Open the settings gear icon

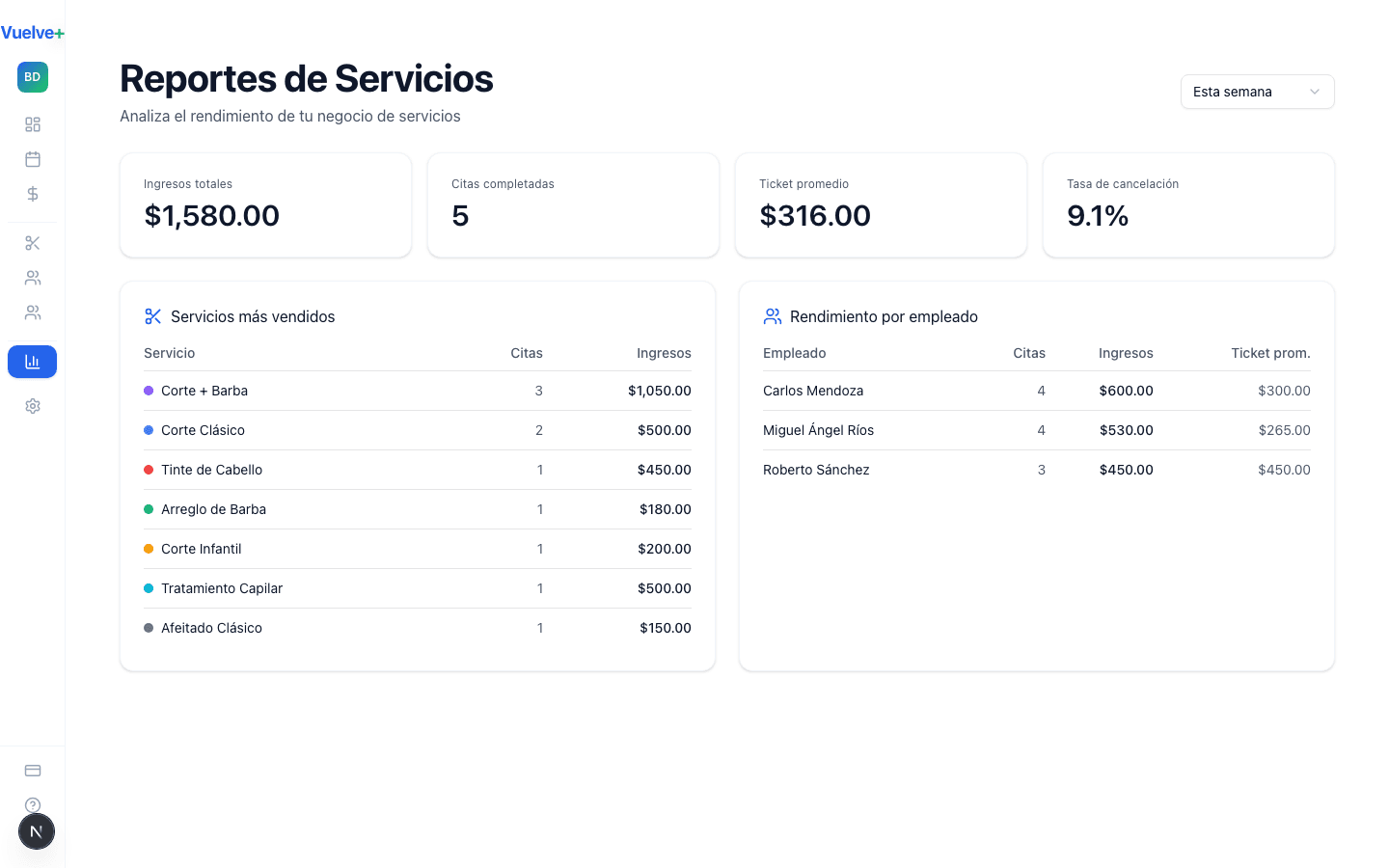click(32, 406)
